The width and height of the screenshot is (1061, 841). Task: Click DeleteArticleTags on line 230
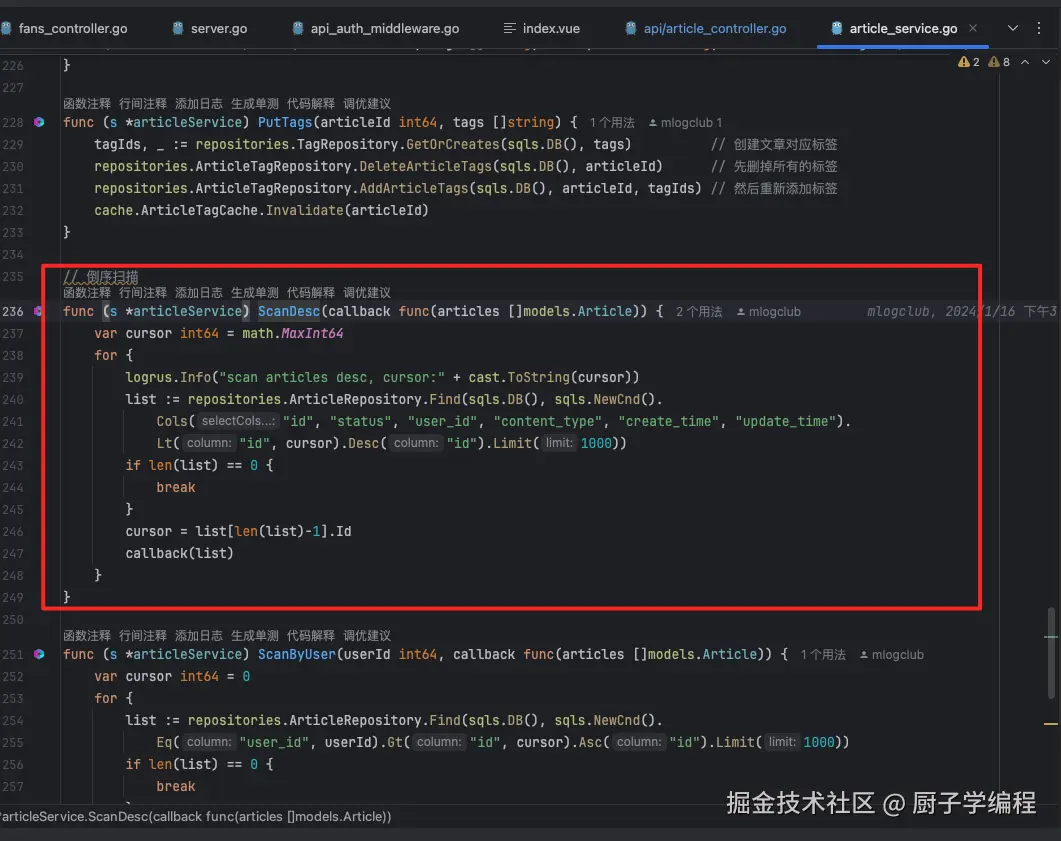[x=426, y=166]
